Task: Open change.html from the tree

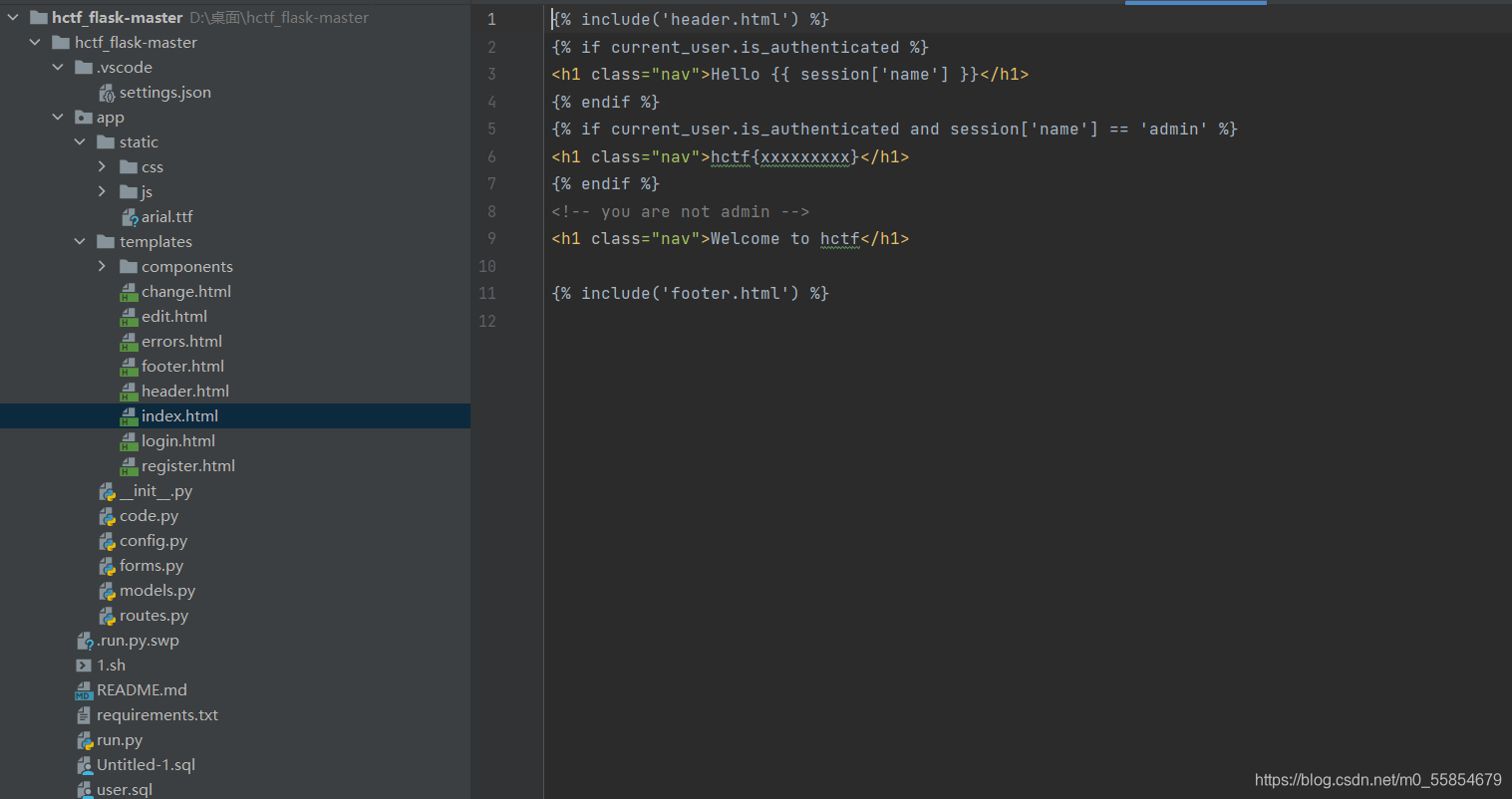Action: (186, 291)
